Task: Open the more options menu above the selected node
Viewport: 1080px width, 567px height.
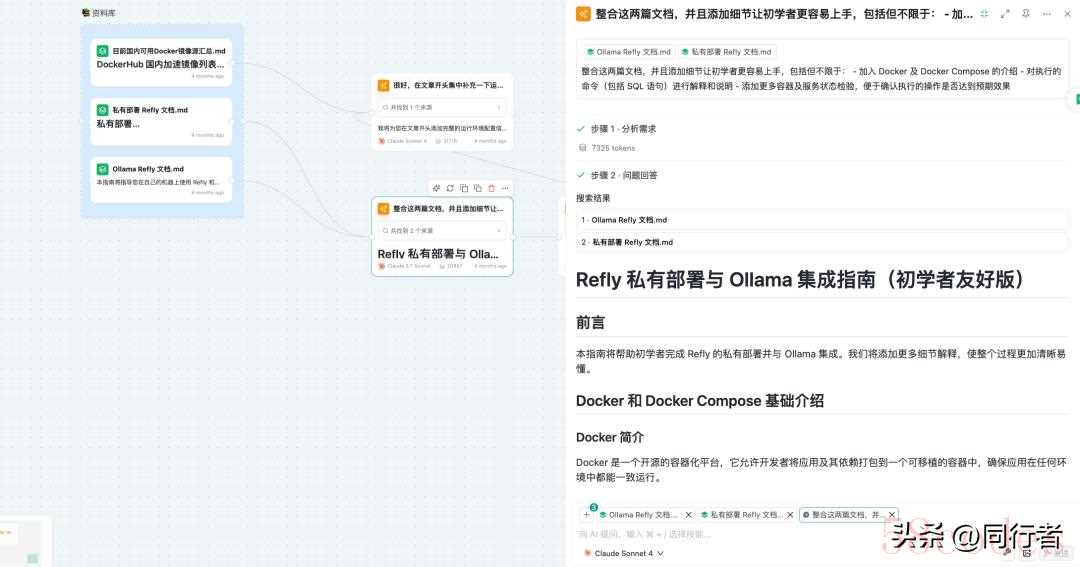Action: pyautogui.click(x=505, y=188)
